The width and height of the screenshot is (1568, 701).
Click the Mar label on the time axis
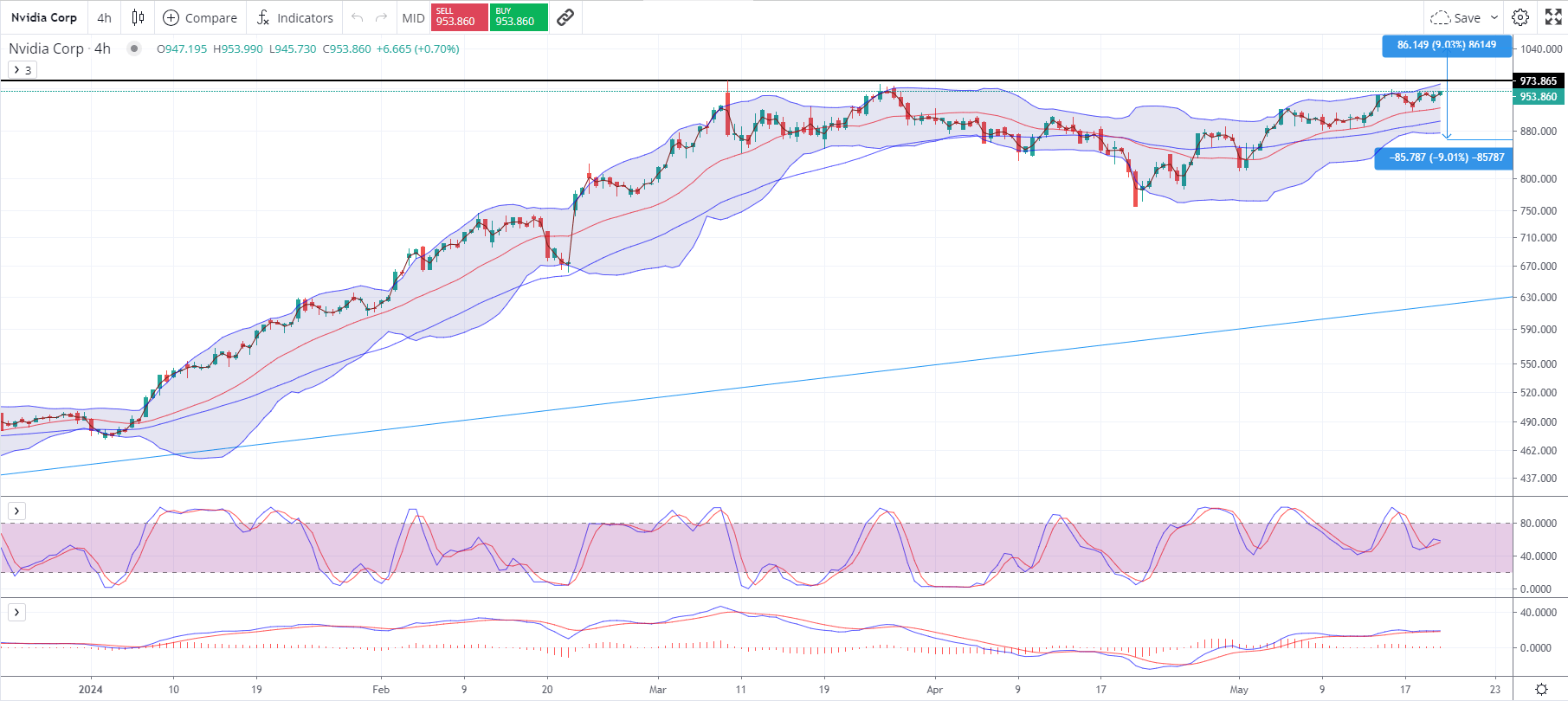coord(658,690)
